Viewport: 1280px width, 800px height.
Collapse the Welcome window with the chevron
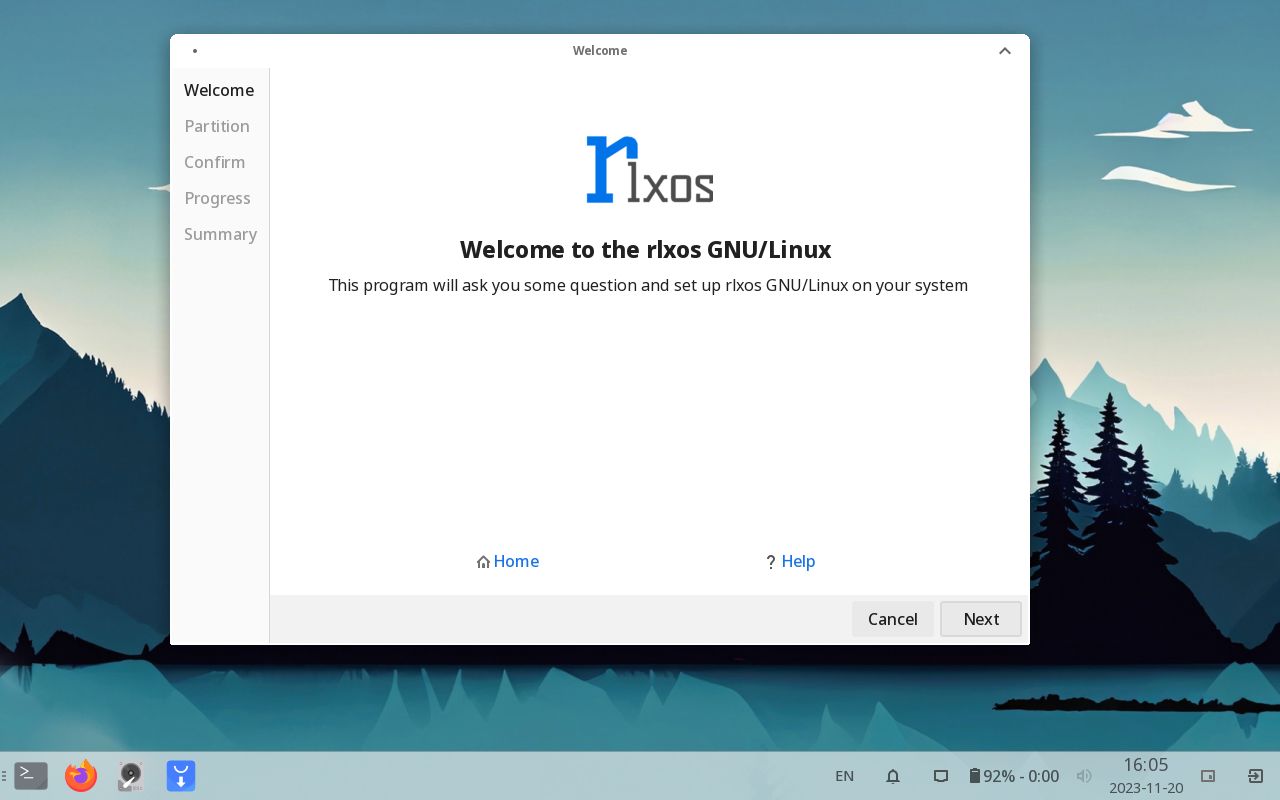[x=1005, y=50]
